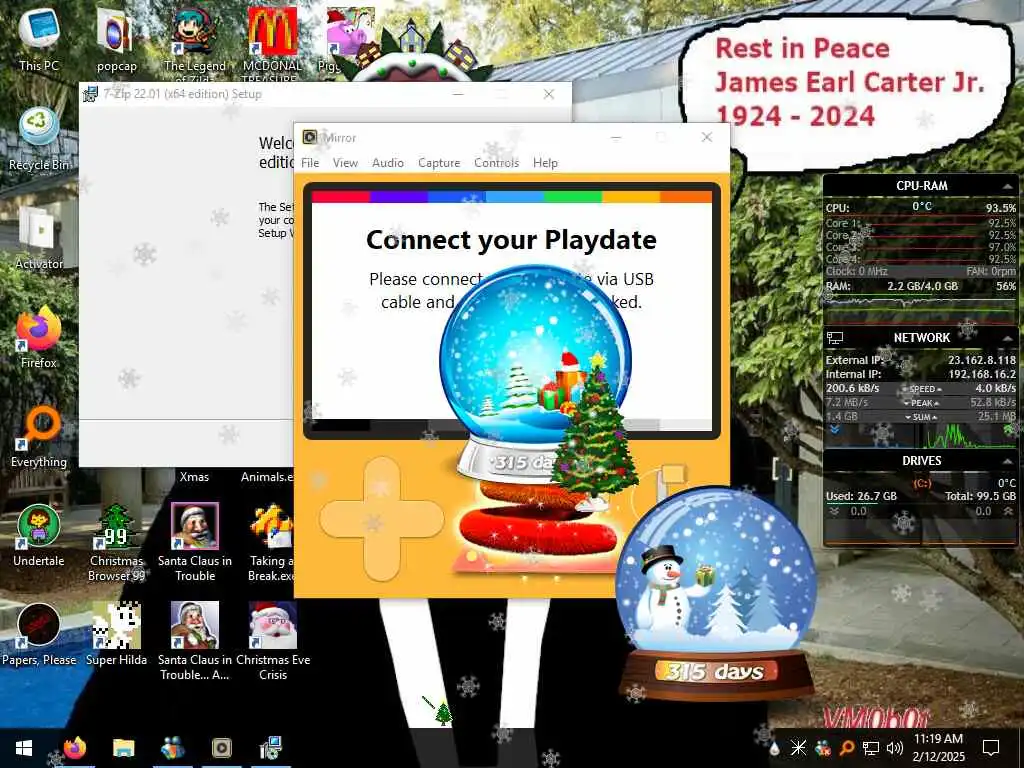Click the SPEED selector in the network widget
The image size is (1024, 768).
[921, 389]
